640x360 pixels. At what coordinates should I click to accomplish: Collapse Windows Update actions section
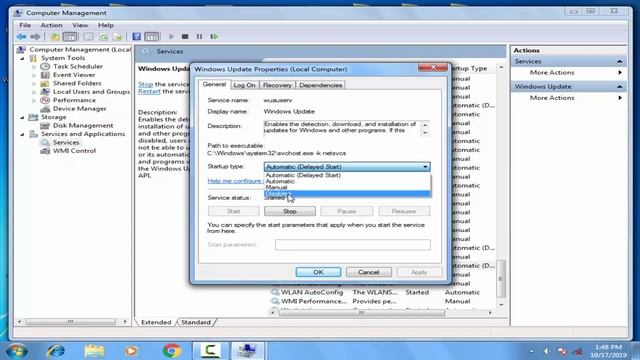620,87
